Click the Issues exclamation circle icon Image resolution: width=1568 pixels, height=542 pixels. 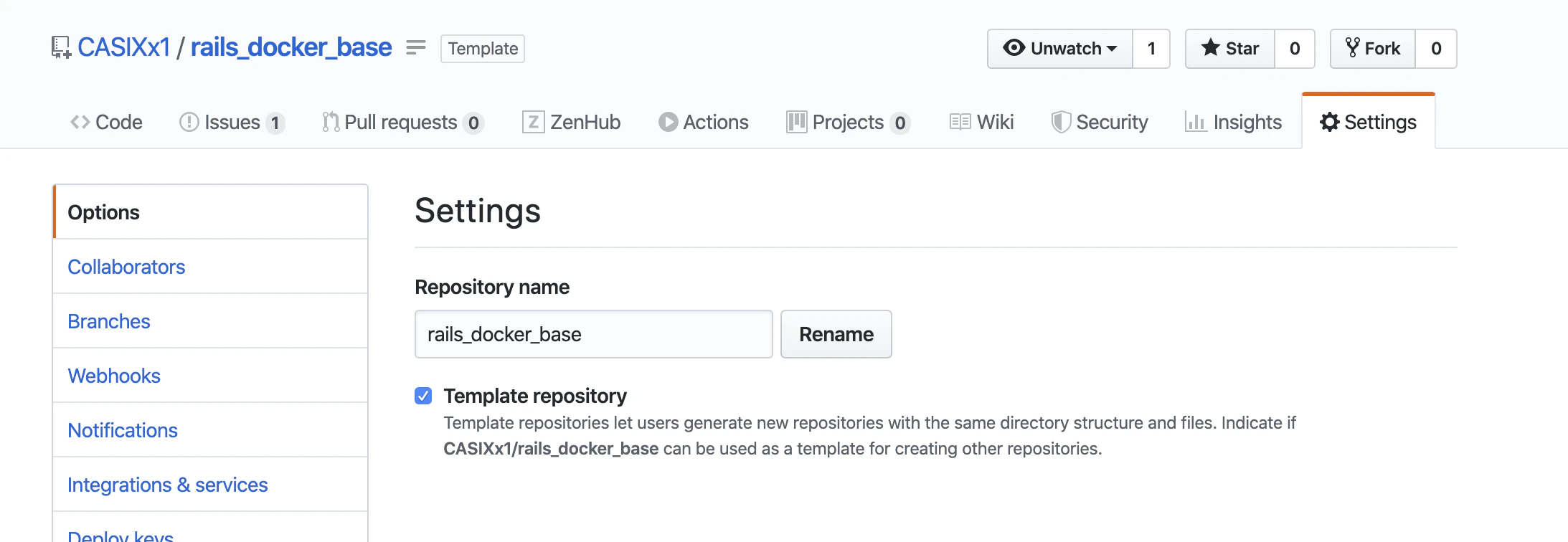click(x=189, y=122)
